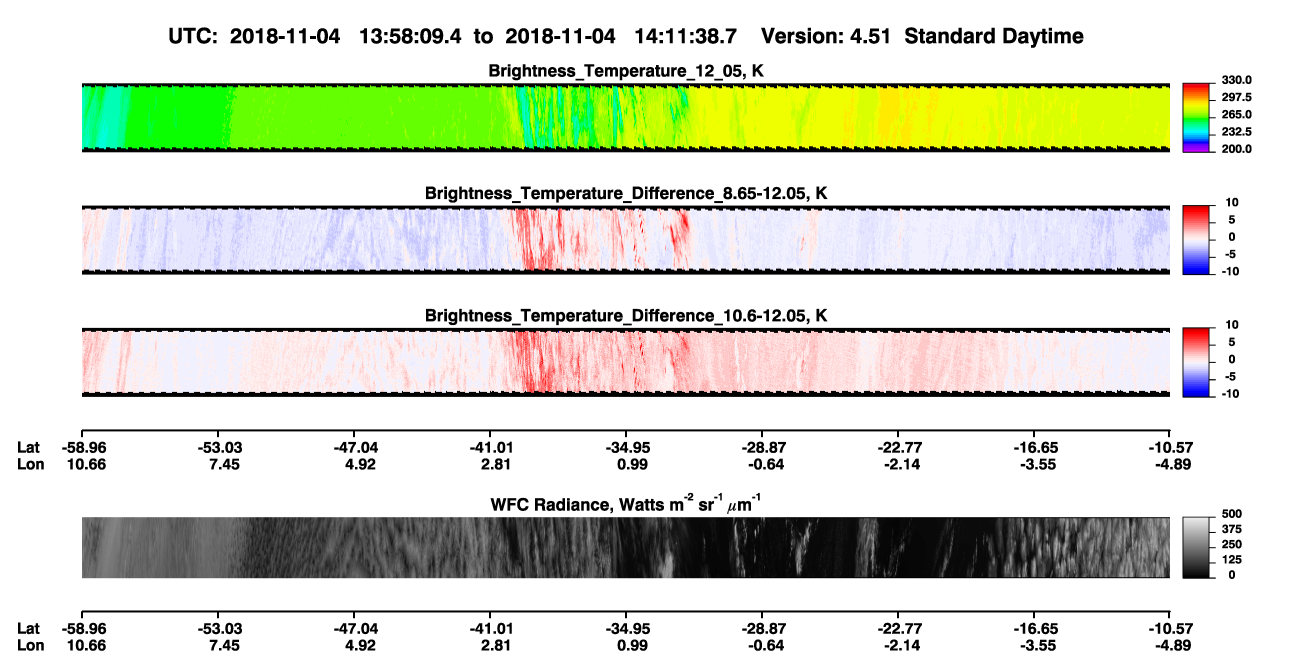The width and height of the screenshot is (1300, 667).
Task: Click longitude -4.89 beneath the 10.6-12.05 panel
Action: click(1174, 464)
